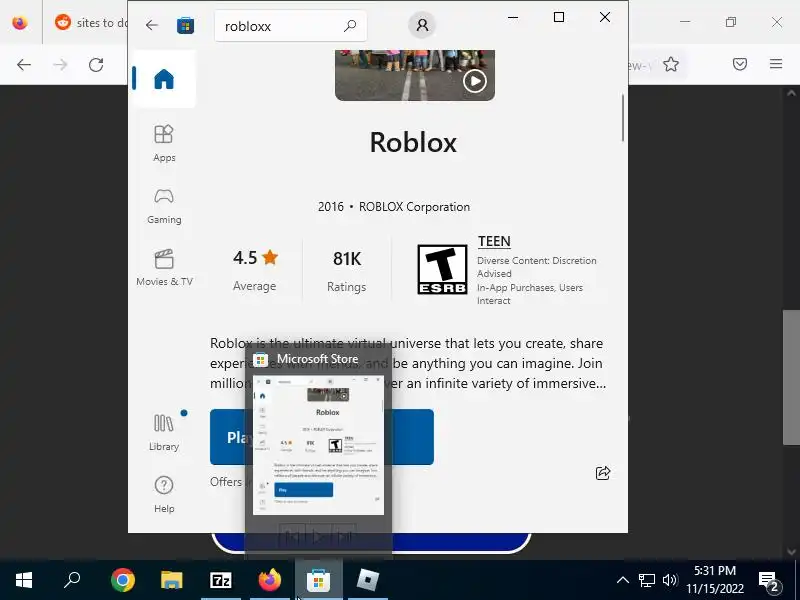Open the Movies & TV section
Viewport: 800px width, 600px height.
click(x=164, y=267)
